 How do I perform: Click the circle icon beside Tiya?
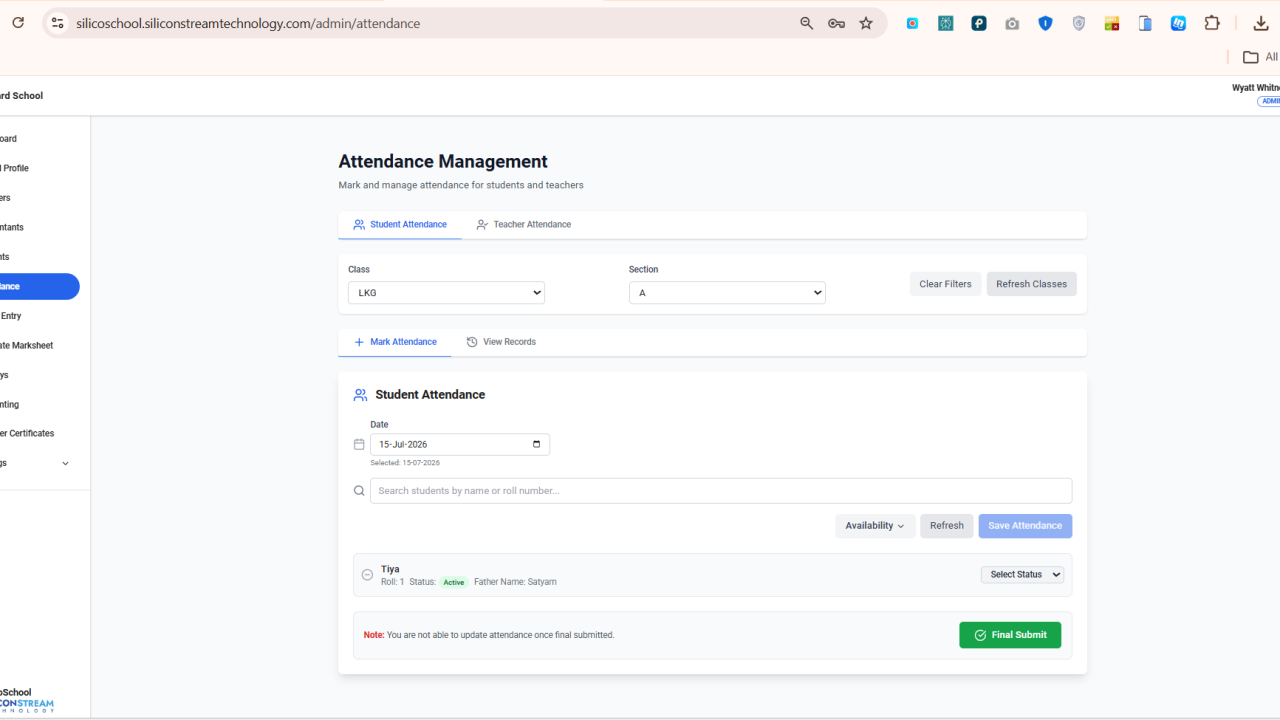coord(367,575)
